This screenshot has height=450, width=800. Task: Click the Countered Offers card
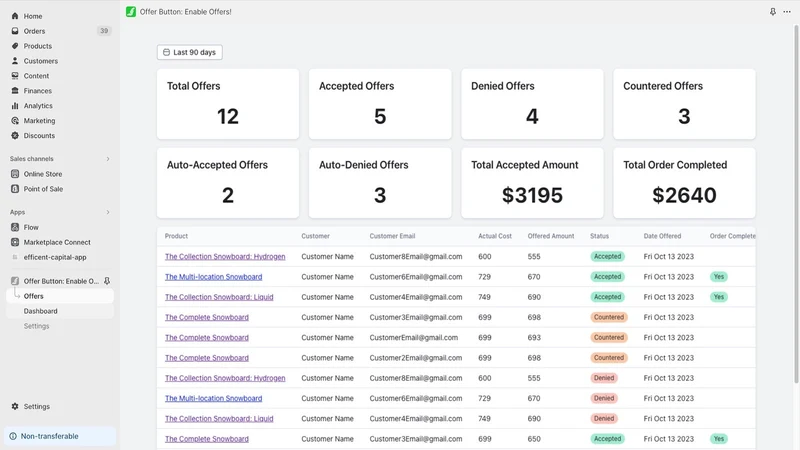[x=684, y=104]
